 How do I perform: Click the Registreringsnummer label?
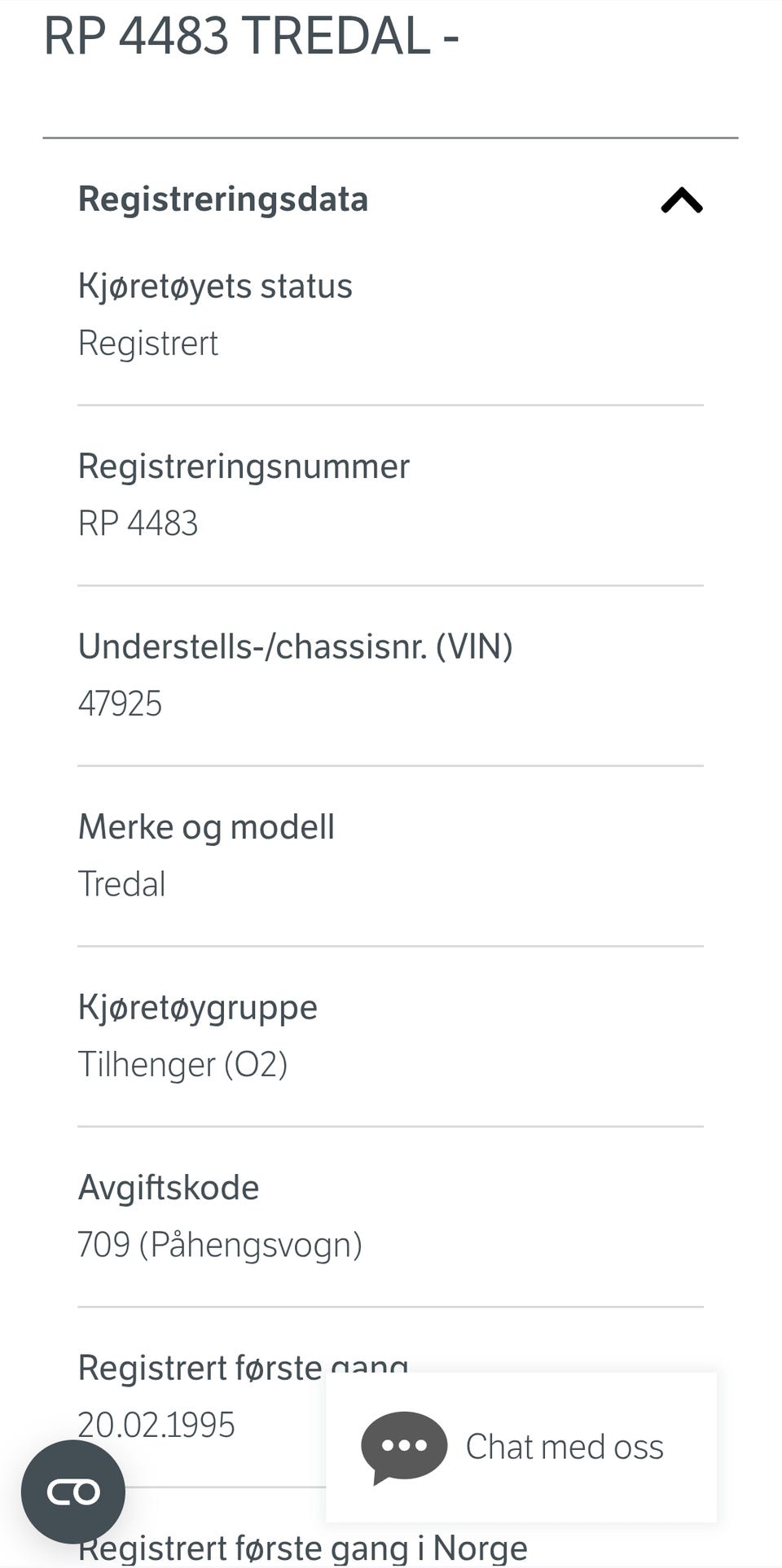(244, 466)
